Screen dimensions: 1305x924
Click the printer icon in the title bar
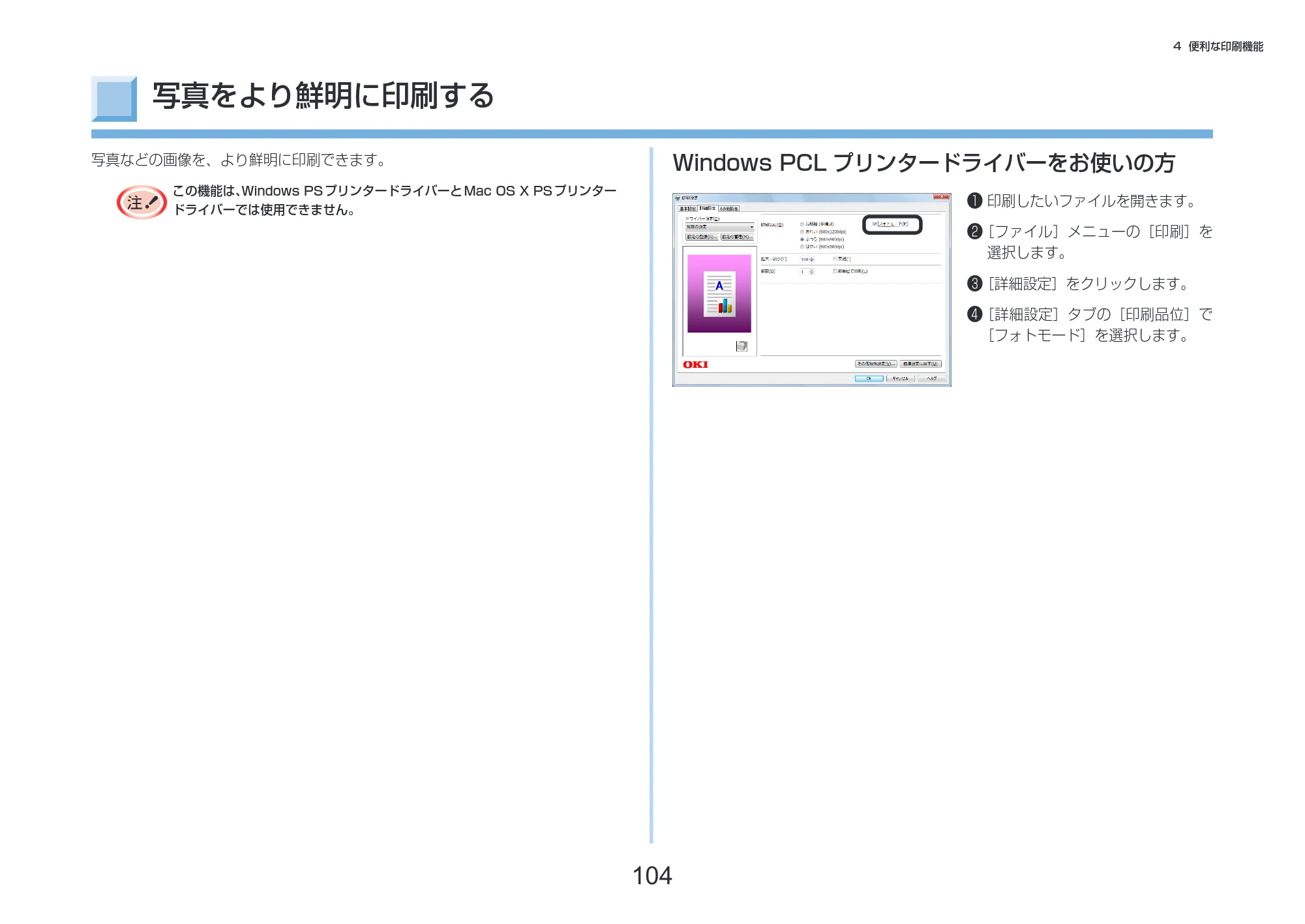click(678, 198)
